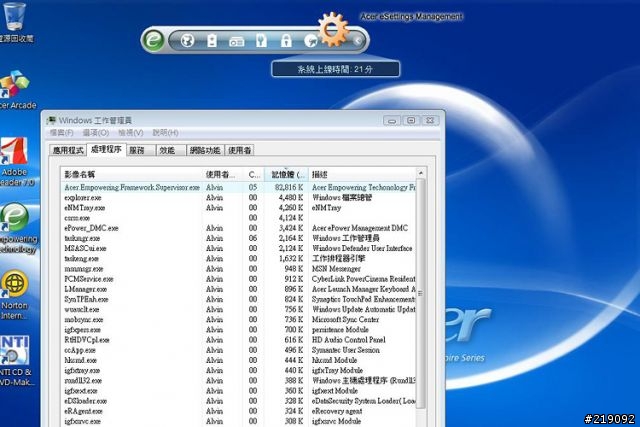Select the eRAgent.exe process
Screen dimensions: 640x427
(238, 411)
